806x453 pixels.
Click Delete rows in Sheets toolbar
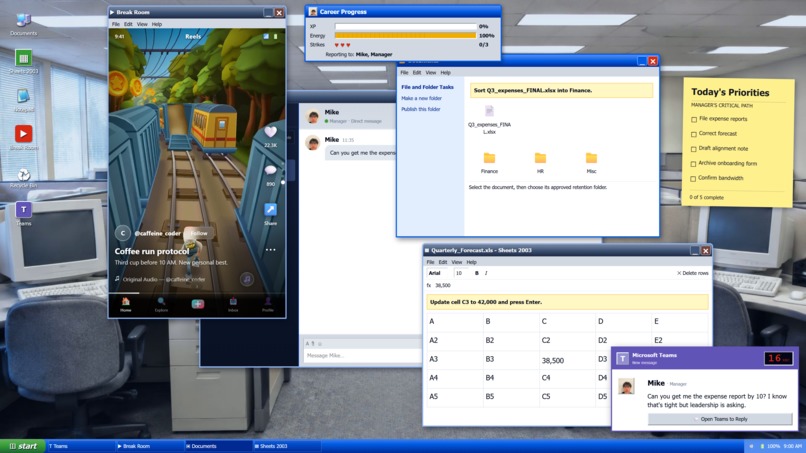click(x=692, y=273)
